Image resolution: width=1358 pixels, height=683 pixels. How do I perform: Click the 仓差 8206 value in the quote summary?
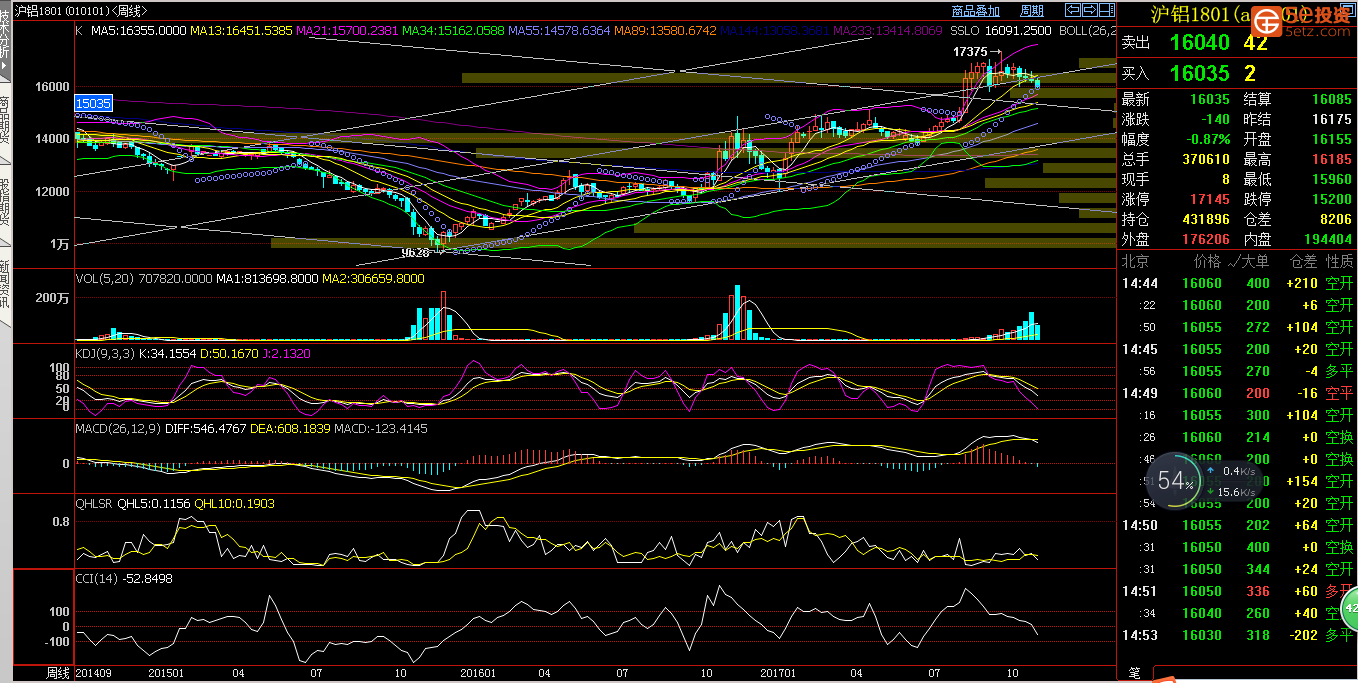pyautogui.click(x=1335, y=219)
